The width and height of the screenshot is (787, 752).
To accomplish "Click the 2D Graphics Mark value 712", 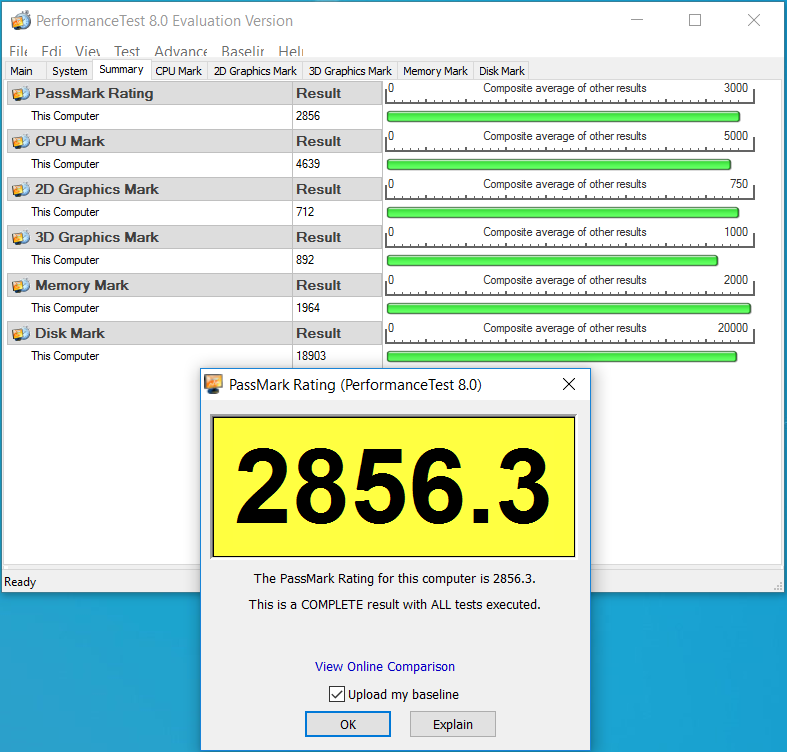I will 305,212.
